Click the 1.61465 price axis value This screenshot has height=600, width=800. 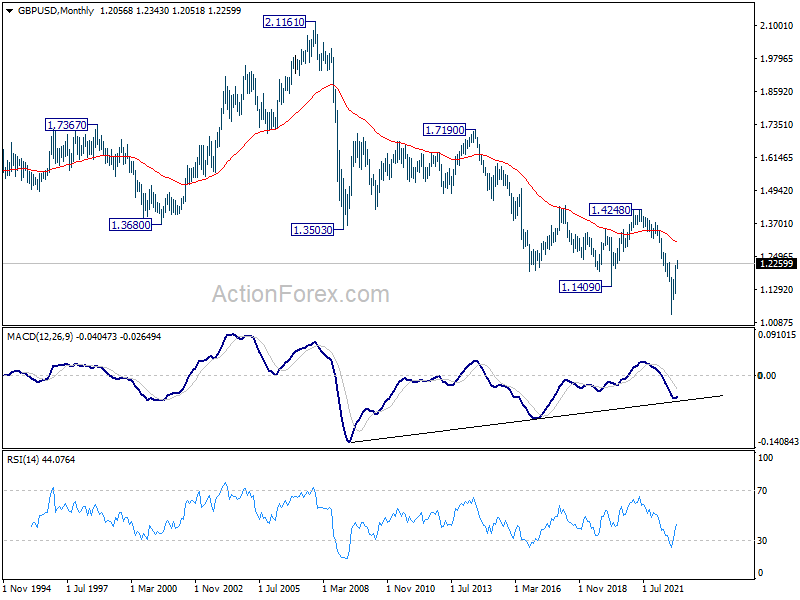(x=777, y=158)
